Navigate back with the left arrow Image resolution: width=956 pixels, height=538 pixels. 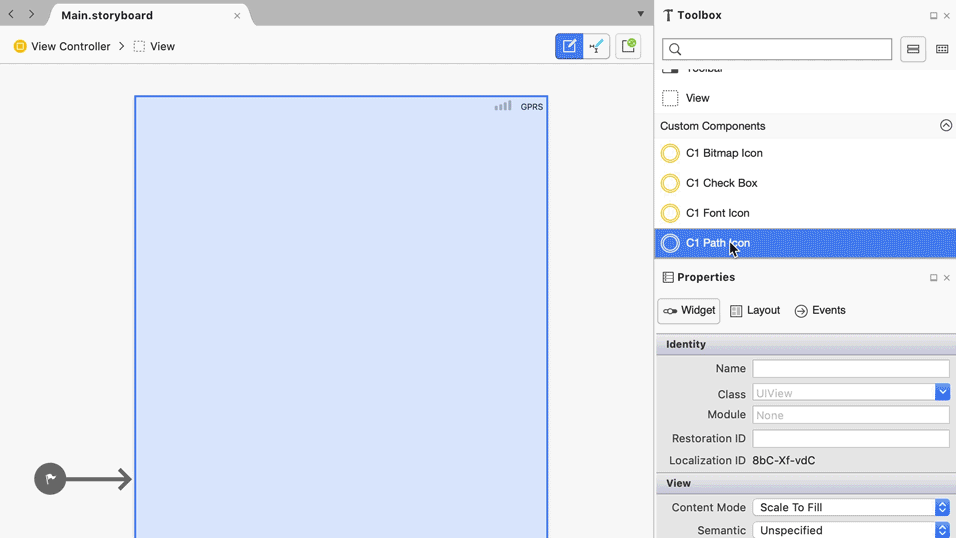(11, 15)
